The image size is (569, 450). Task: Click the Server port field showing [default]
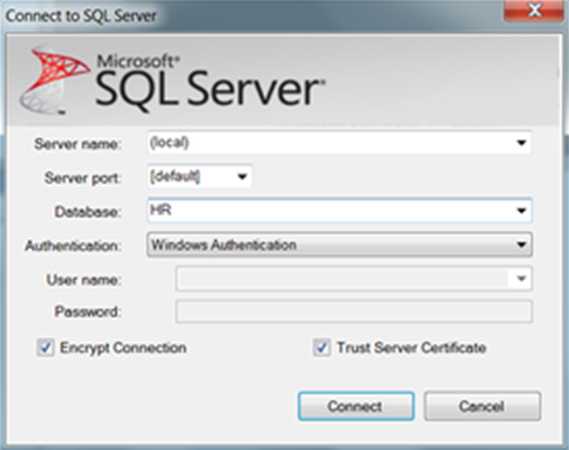coord(199,177)
